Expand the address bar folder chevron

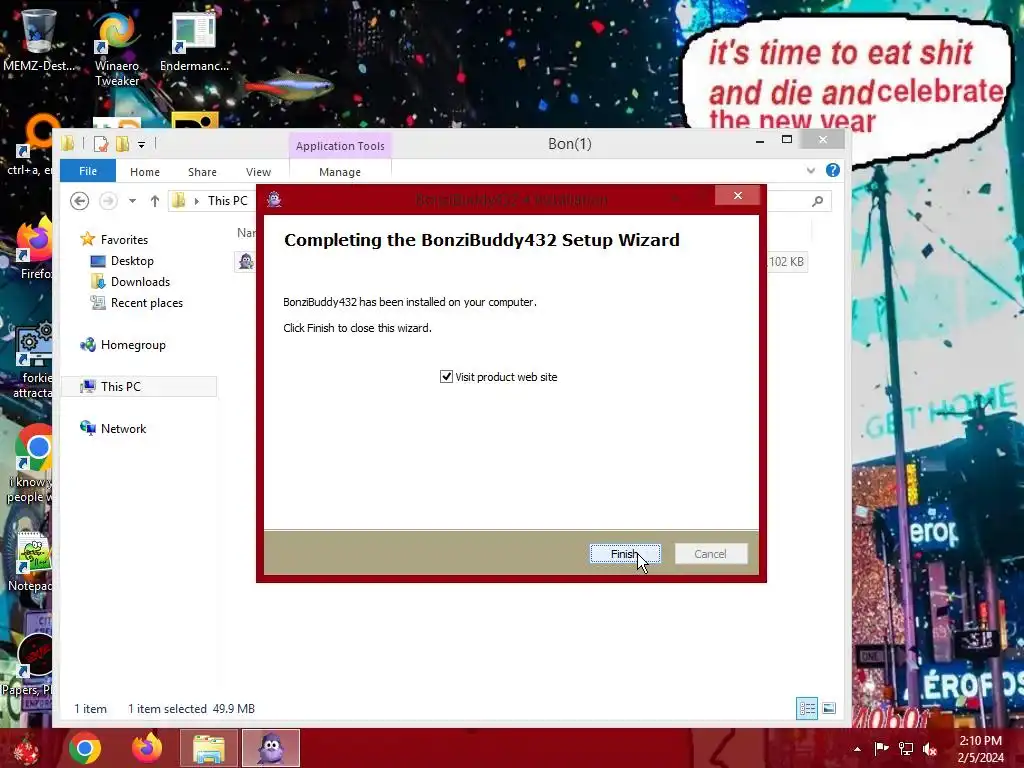tap(196, 201)
